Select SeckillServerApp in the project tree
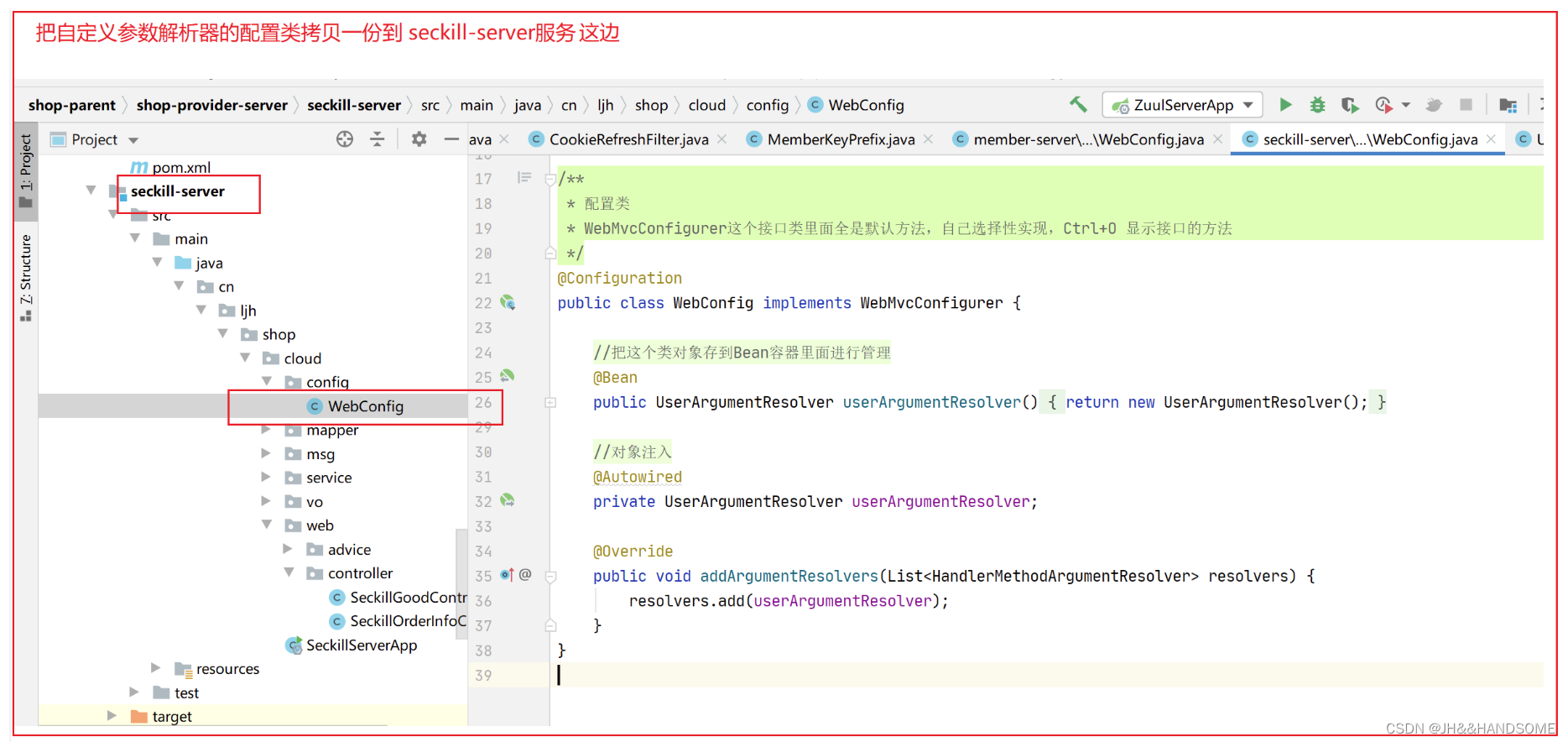Image resolution: width=1568 pixels, height=742 pixels. (352, 645)
